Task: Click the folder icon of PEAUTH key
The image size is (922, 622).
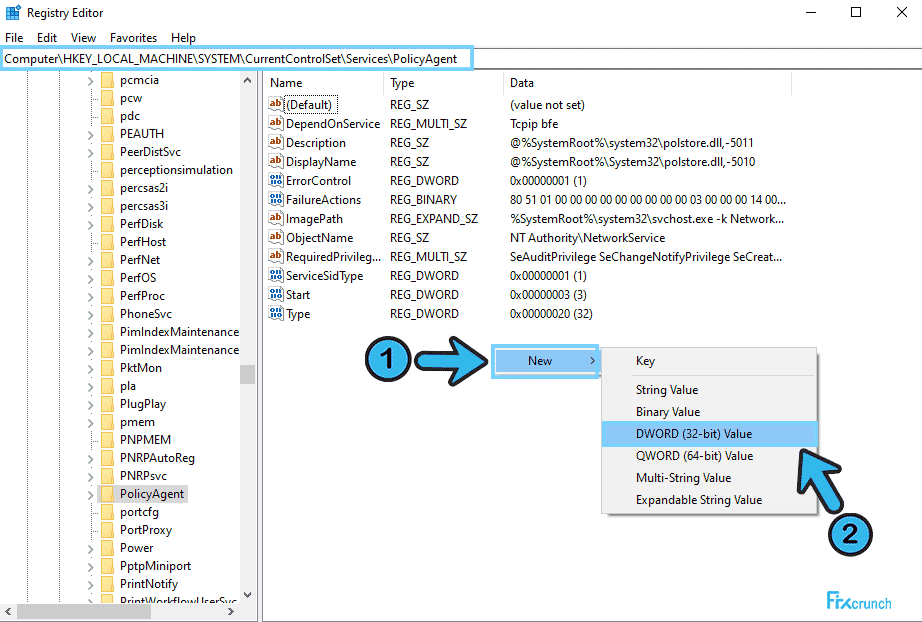Action: click(x=107, y=134)
